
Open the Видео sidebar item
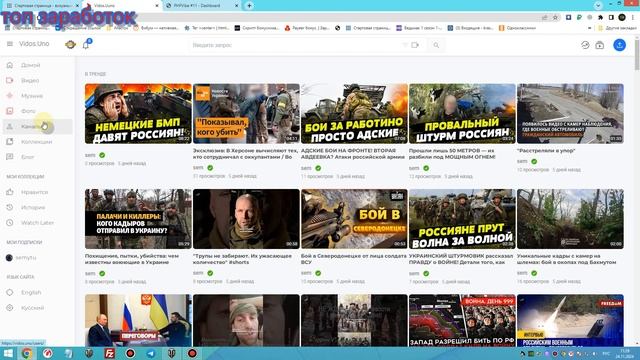(x=38, y=80)
